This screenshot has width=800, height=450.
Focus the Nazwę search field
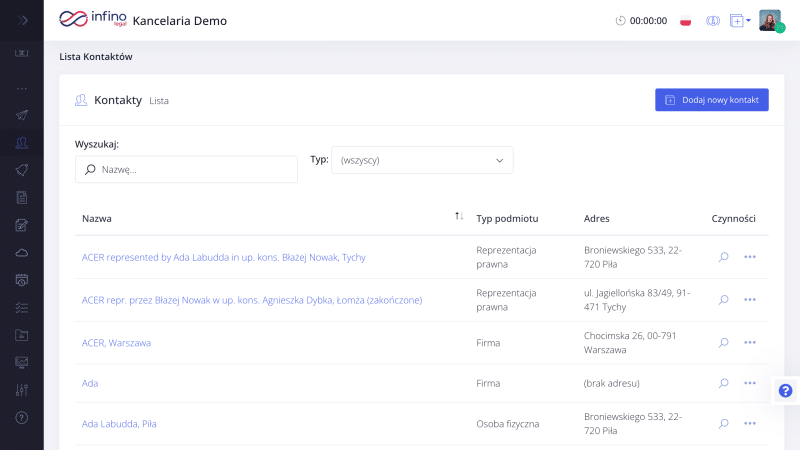click(186, 169)
